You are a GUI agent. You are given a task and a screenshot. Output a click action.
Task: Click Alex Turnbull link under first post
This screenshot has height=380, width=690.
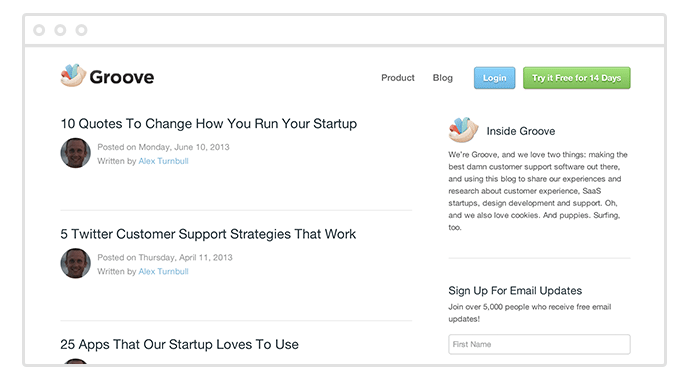click(x=163, y=161)
